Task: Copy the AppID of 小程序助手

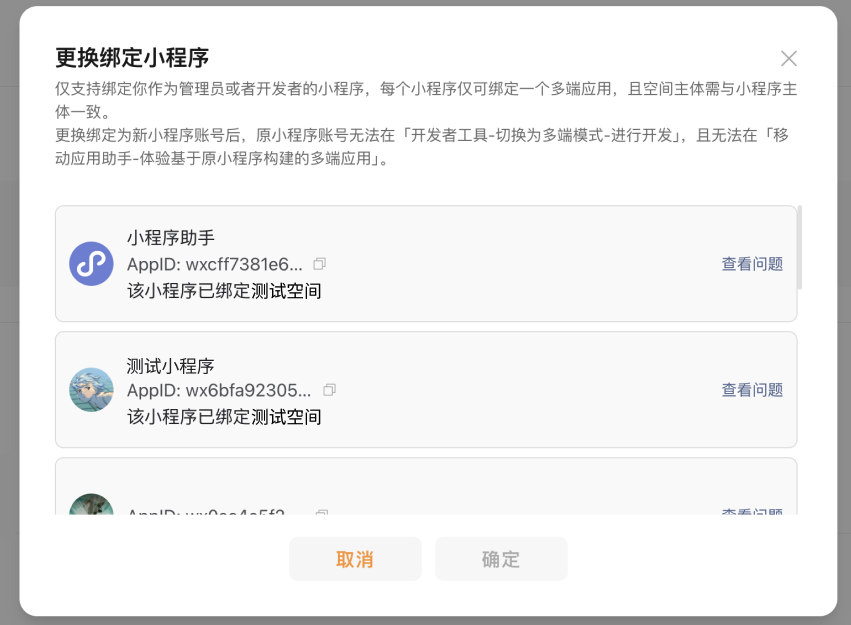Action: 320,264
